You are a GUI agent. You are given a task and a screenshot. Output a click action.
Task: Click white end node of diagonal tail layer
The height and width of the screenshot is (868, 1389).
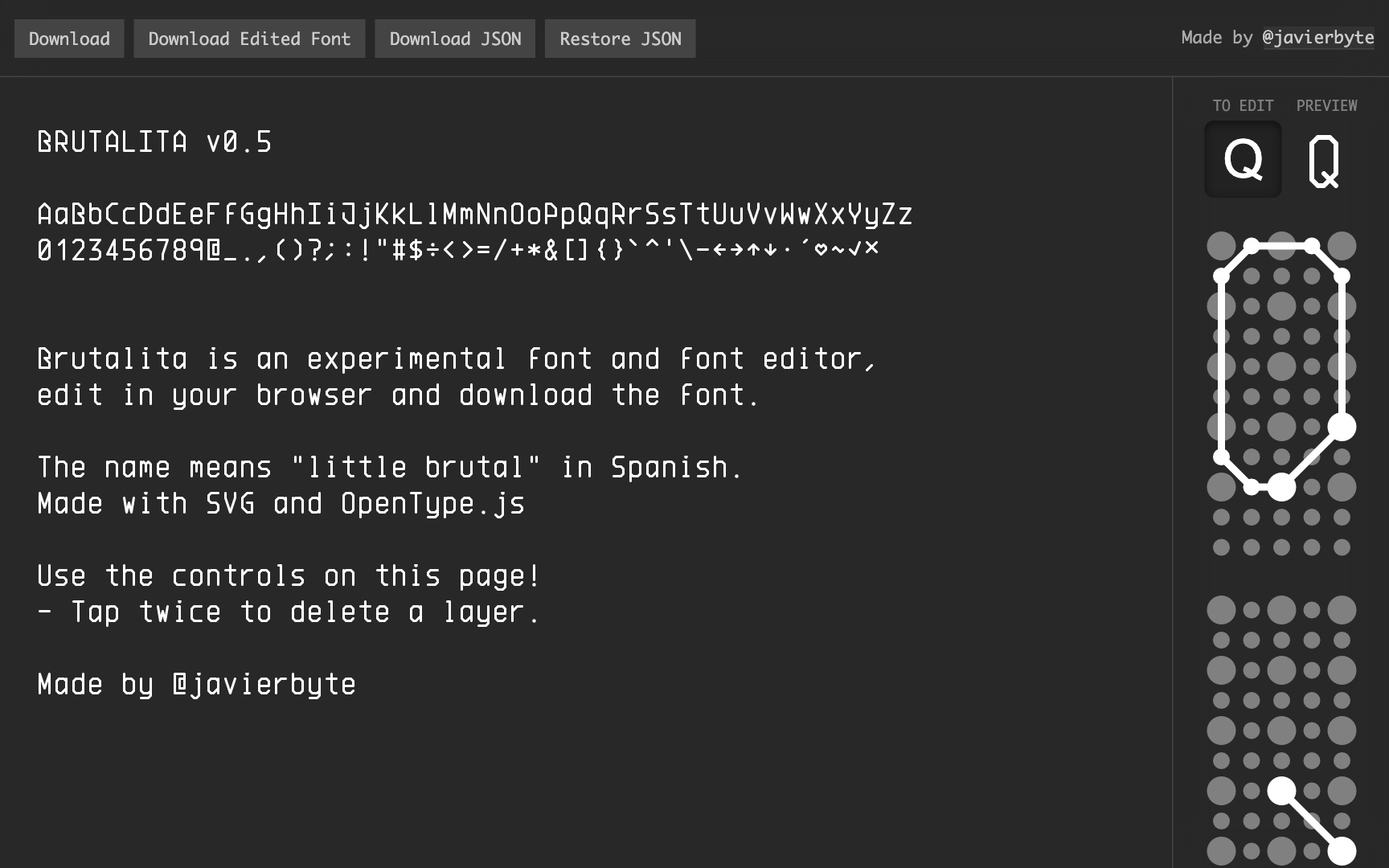click(1342, 851)
